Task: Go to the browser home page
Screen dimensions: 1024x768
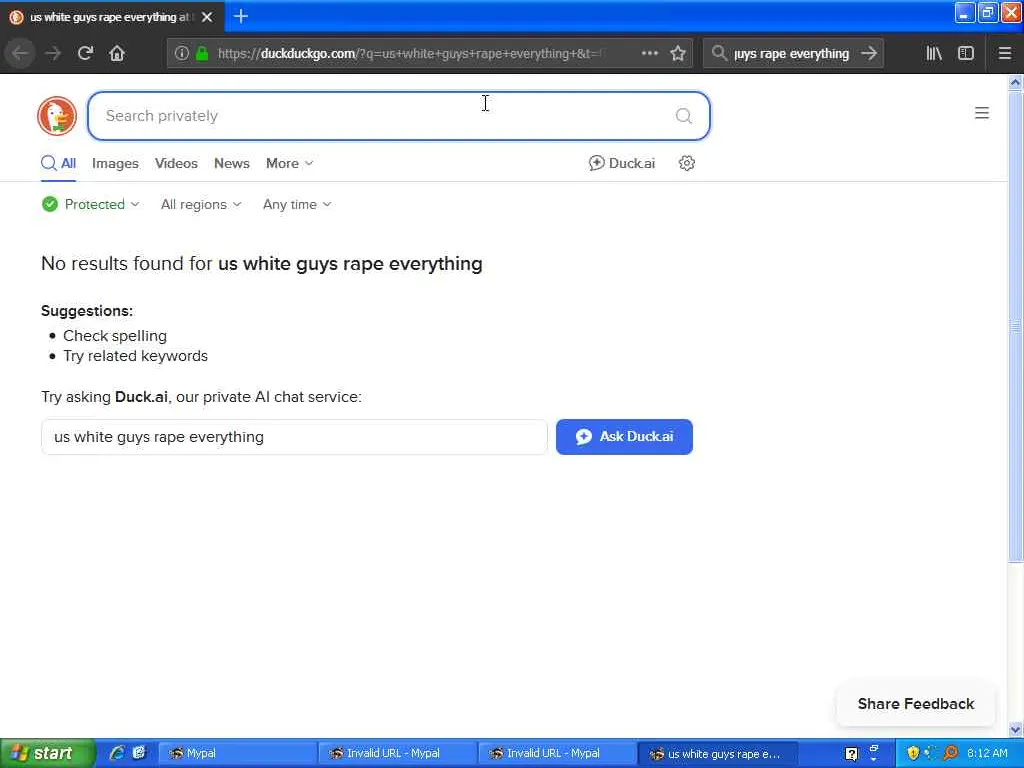Action: point(117,53)
